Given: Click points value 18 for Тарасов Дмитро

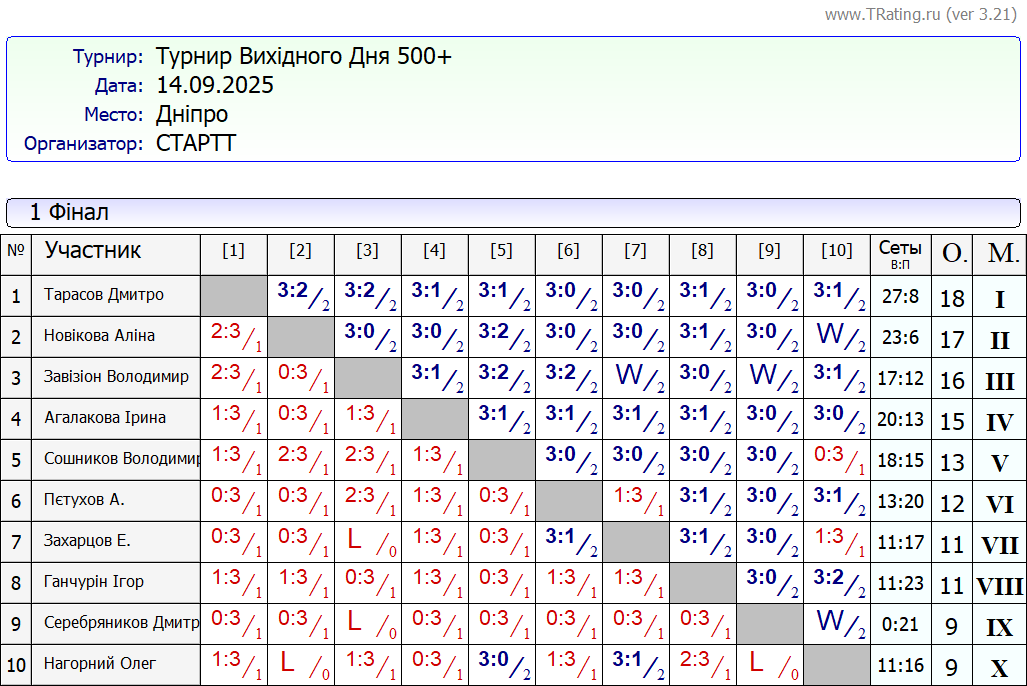Looking at the screenshot, I should tap(952, 298).
